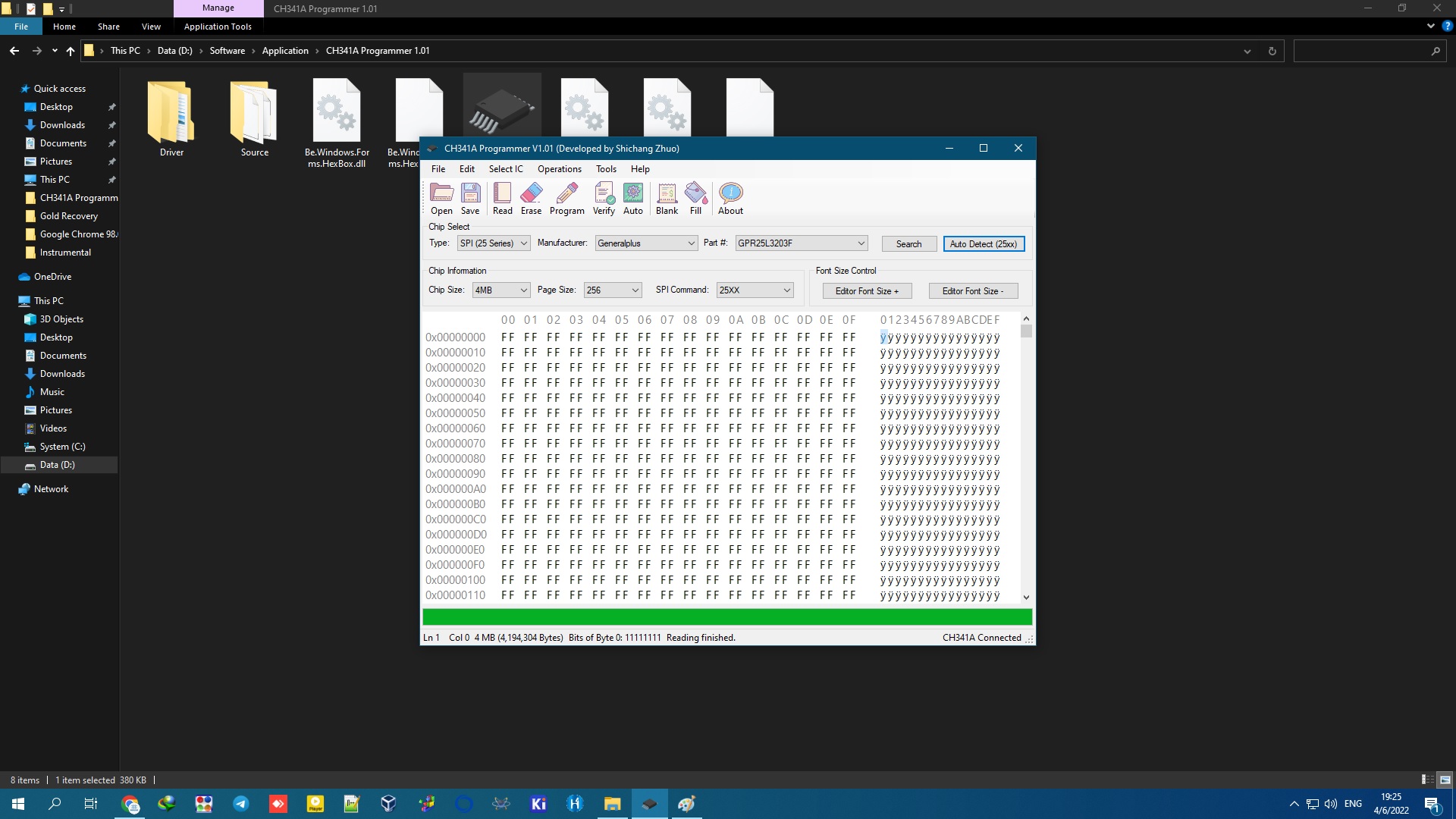Run the Auto operation icon
This screenshot has width=1456, height=819.
(633, 199)
